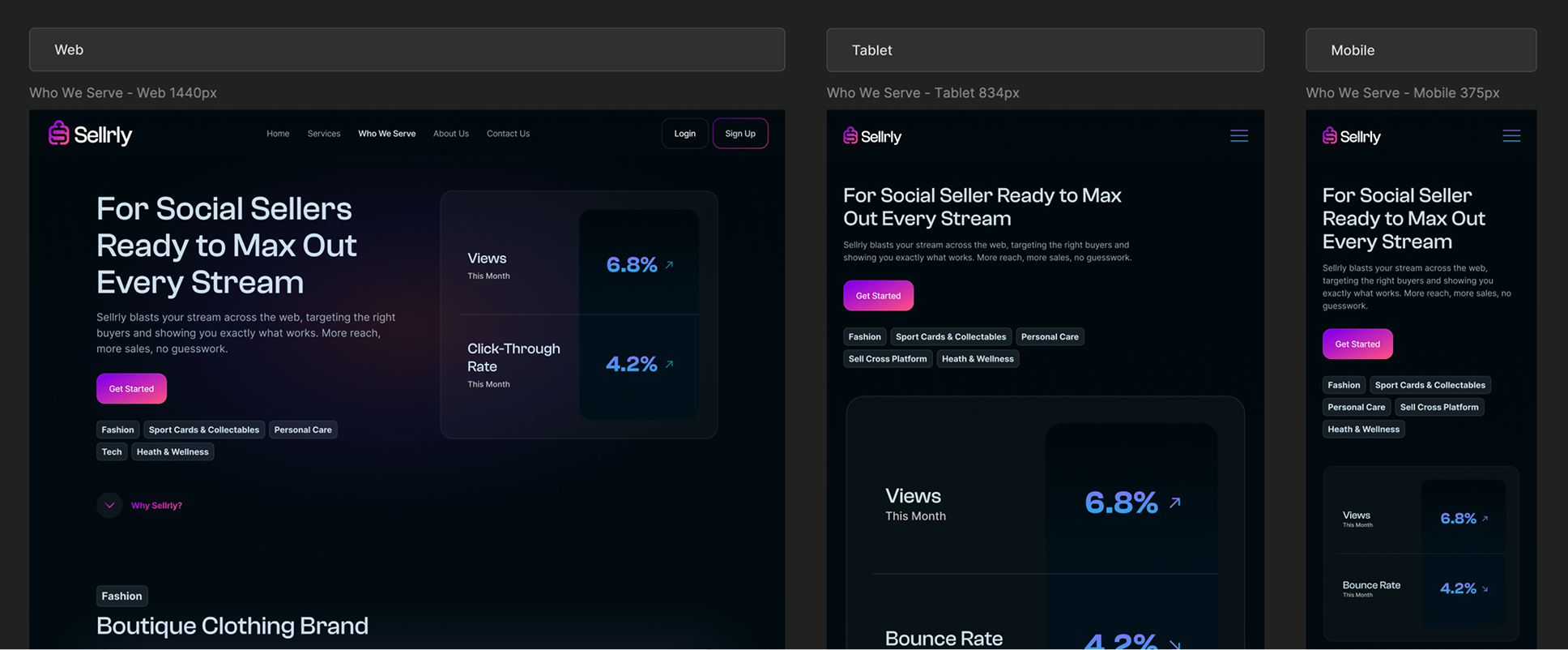The height and width of the screenshot is (650, 1568).
Task: Click the 4.2% value in Mobile card
Action: tap(1458, 589)
